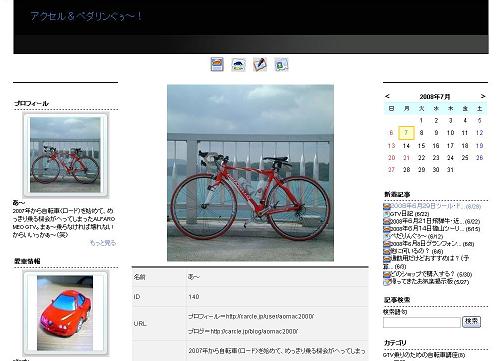
Task: Open article link dated (6/6)
Action: tap(417, 251)
